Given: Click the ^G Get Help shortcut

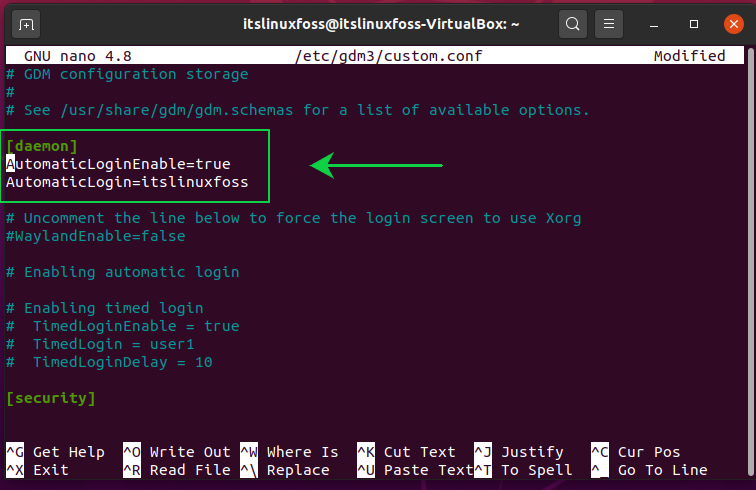Looking at the screenshot, I should (55, 452).
